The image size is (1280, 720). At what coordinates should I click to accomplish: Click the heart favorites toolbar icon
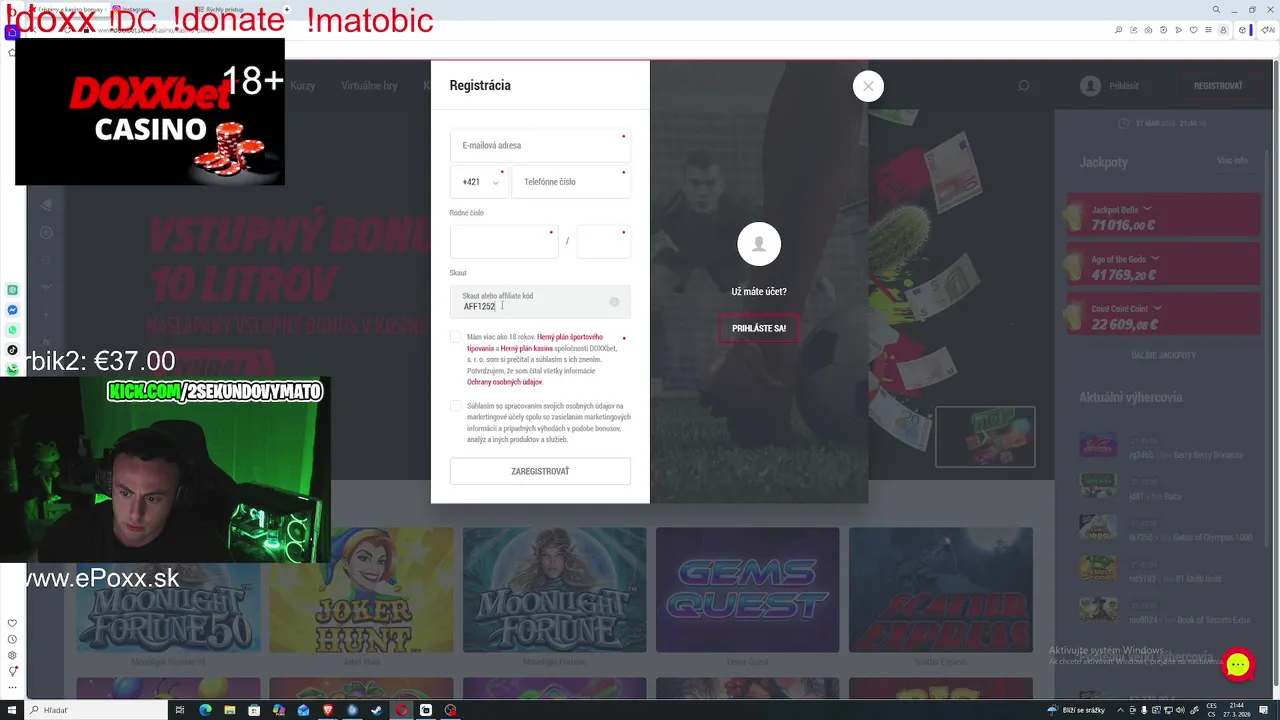[1193, 30]
